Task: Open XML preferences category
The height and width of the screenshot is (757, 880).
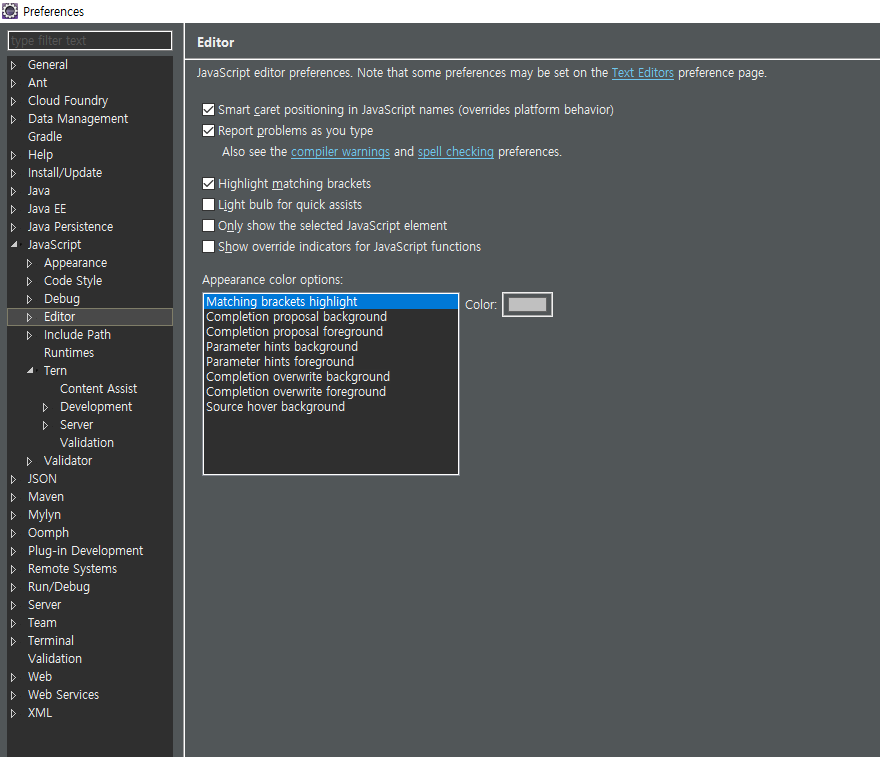Action: click(40, 713)
